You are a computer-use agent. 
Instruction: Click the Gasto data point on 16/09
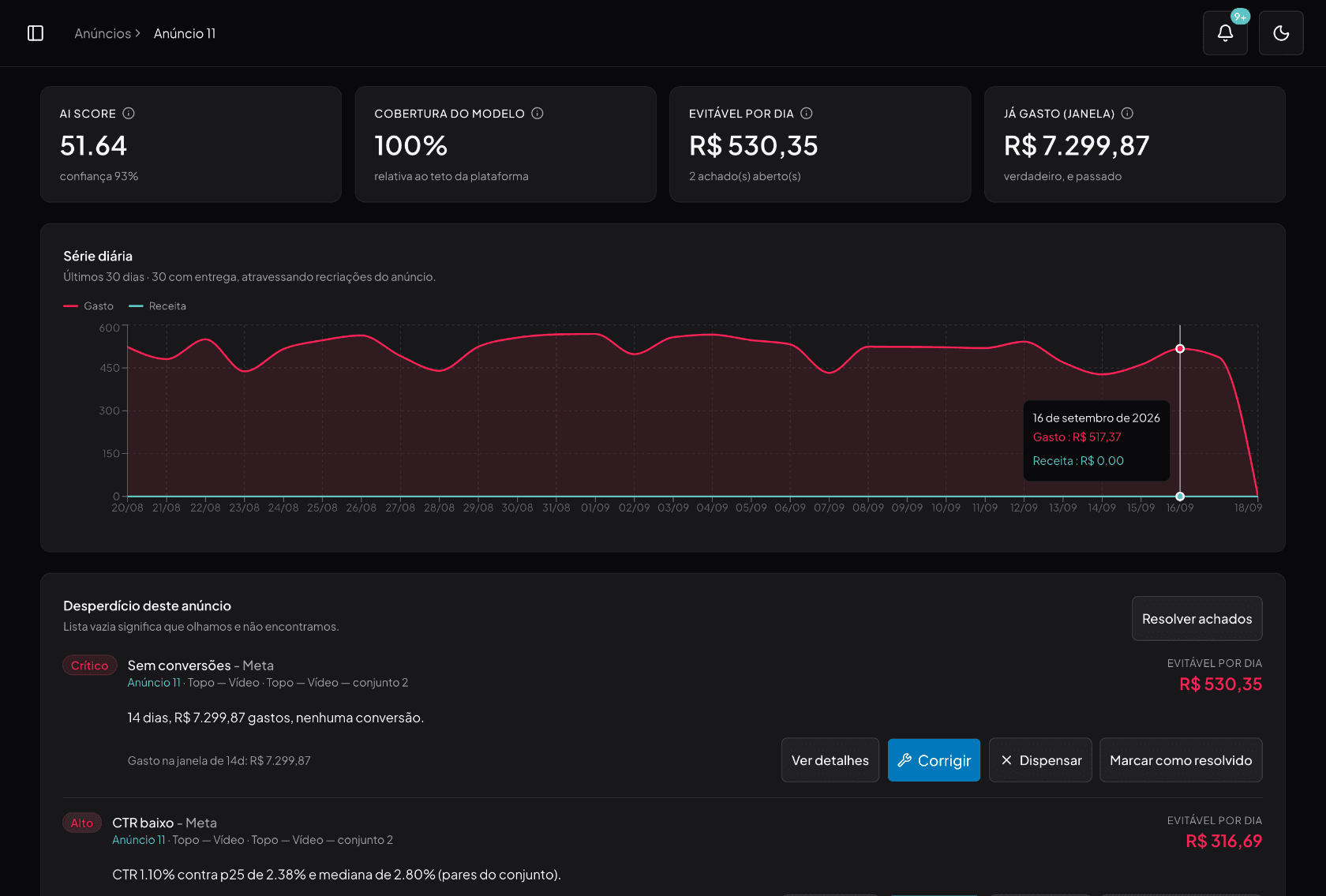(x=1180, y=349)
